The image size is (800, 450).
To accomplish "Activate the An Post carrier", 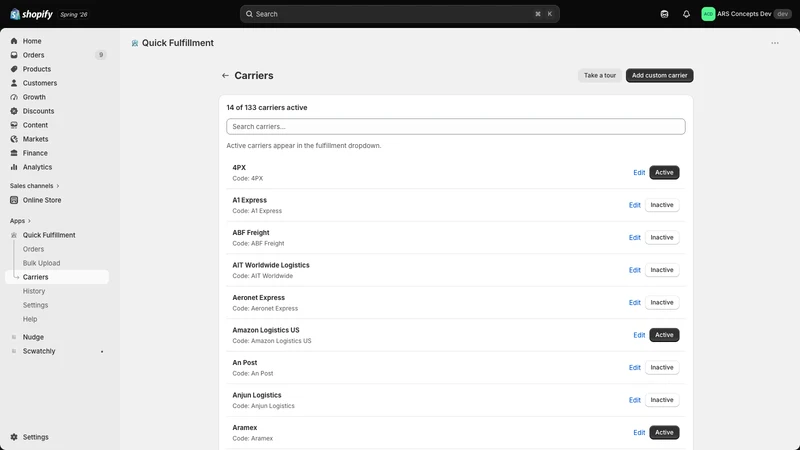I will click(662, 367).
